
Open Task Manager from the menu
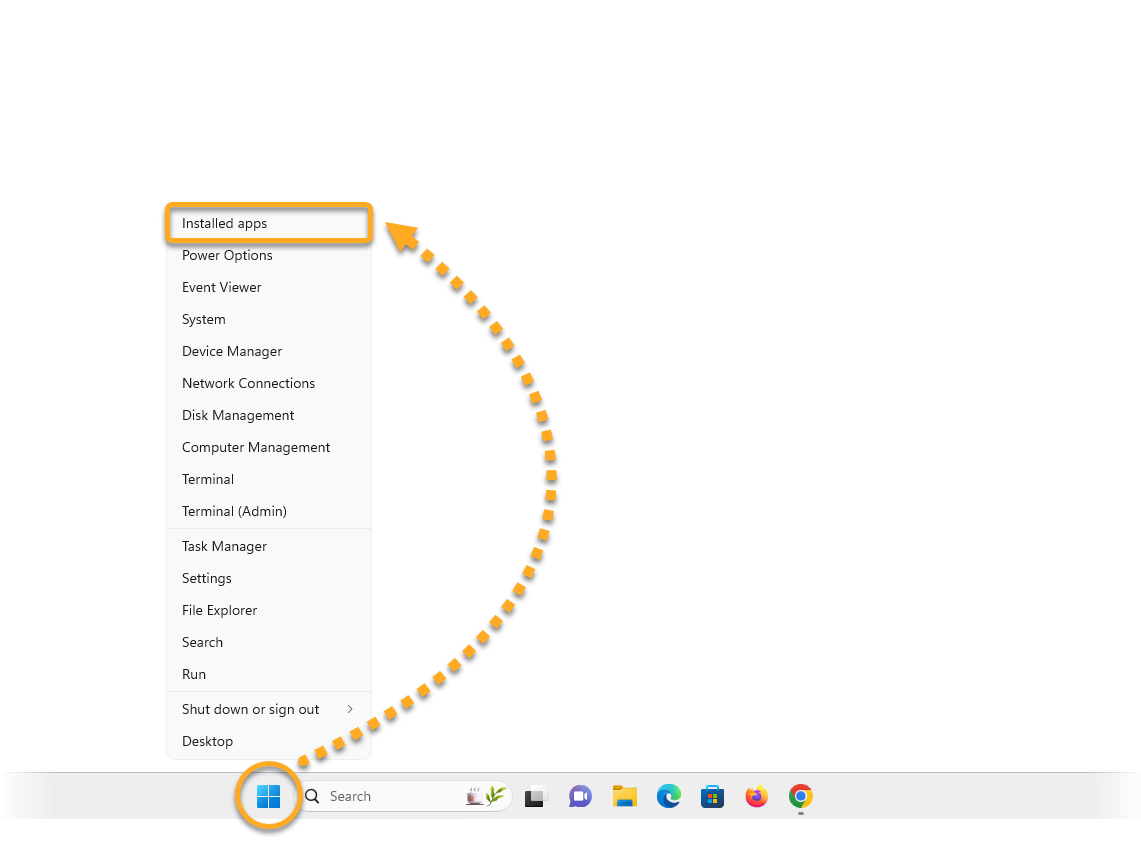click(224, 547)
